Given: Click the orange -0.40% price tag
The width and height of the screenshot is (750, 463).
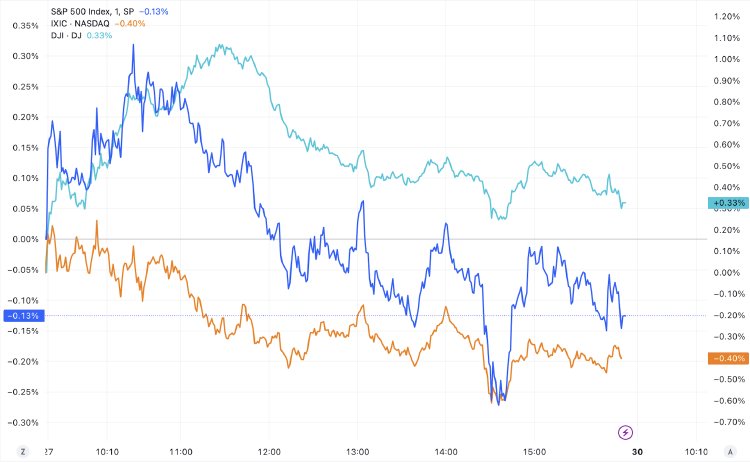Looking at the screenshot, I should pos(728,358).
